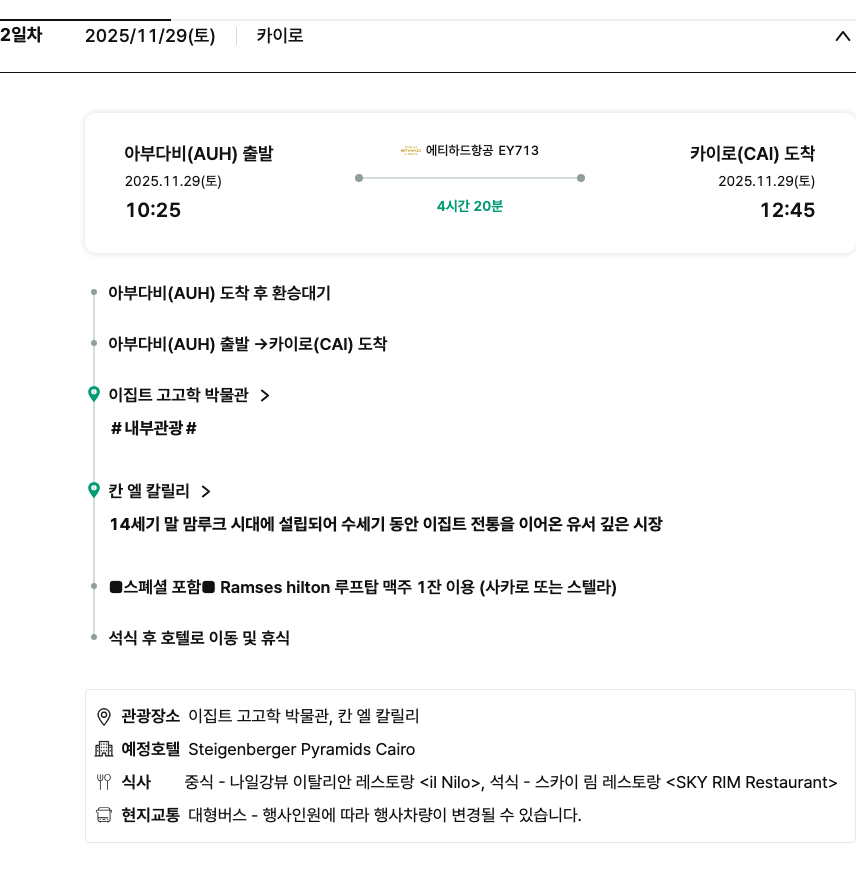Click the 예정호텔 building icon

[103, 749]
